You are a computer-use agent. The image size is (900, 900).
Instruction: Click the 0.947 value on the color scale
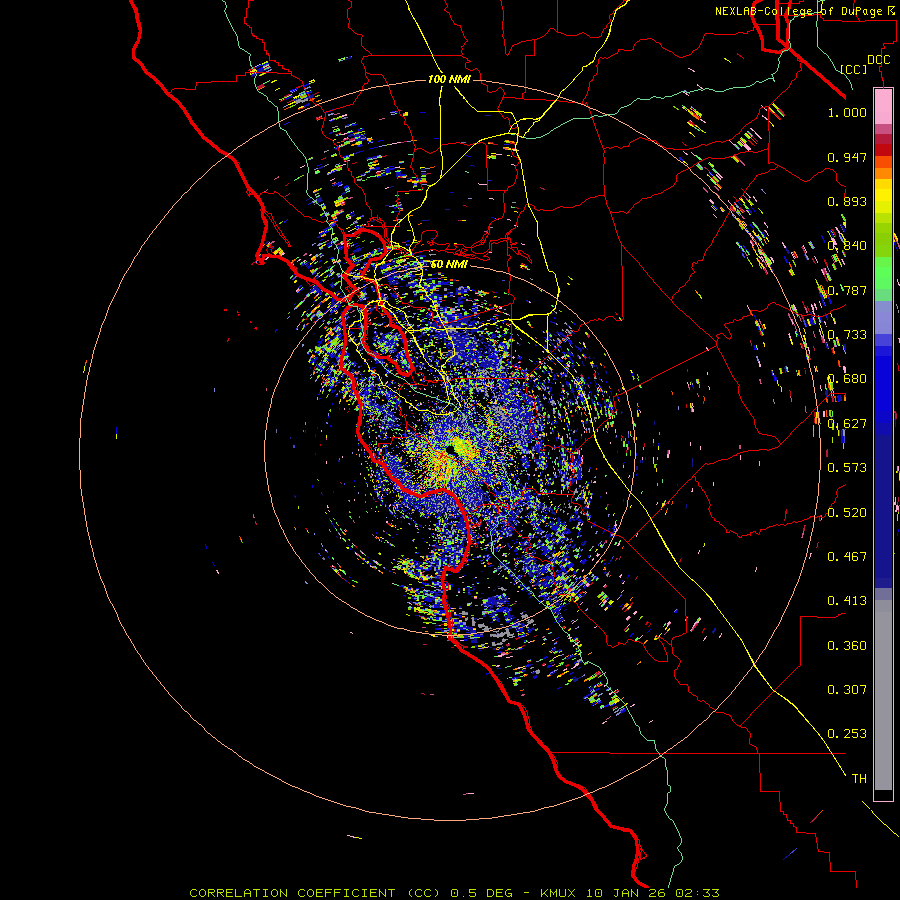click(847, 157)
